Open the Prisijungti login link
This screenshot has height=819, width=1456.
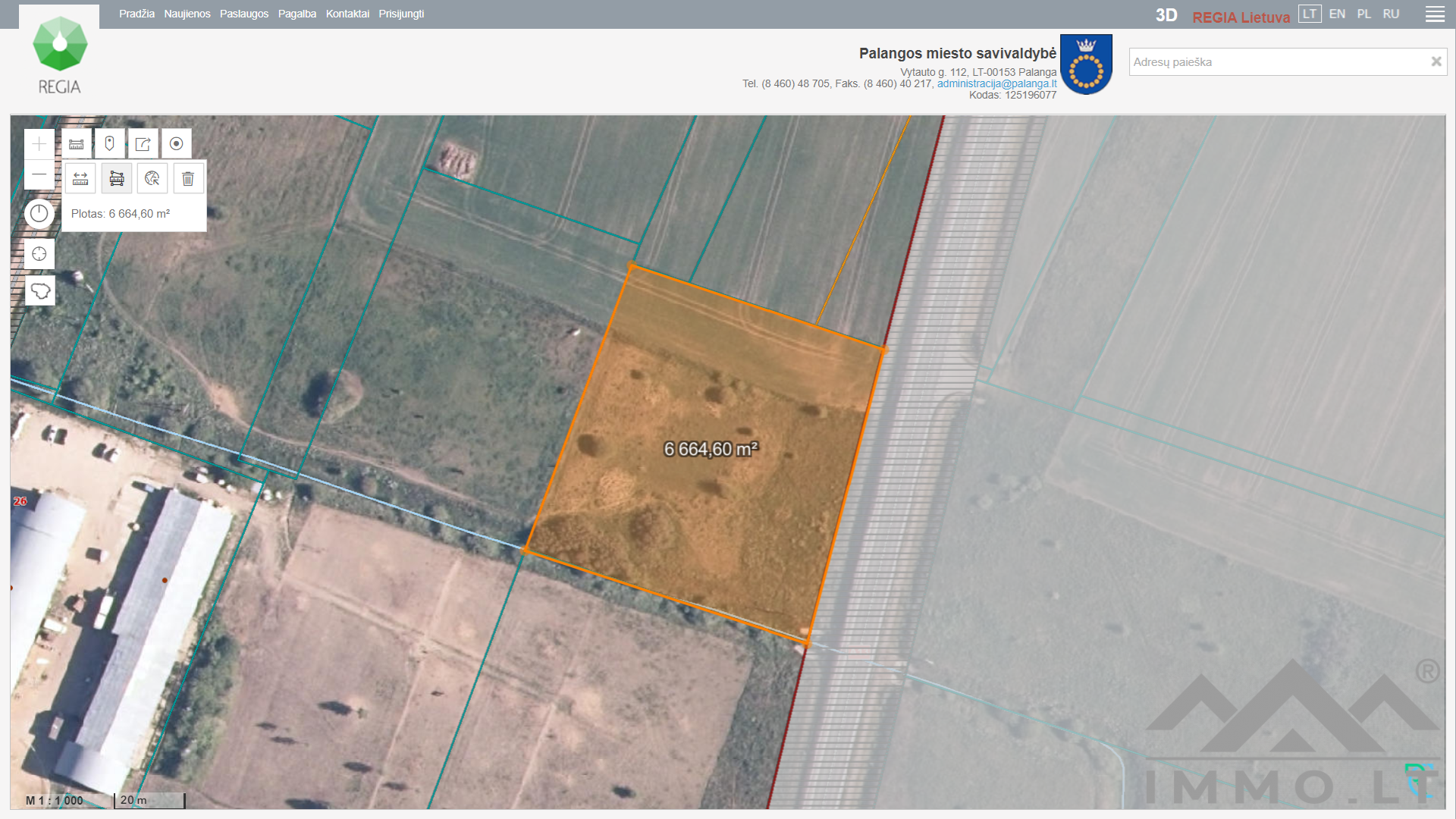401,14
